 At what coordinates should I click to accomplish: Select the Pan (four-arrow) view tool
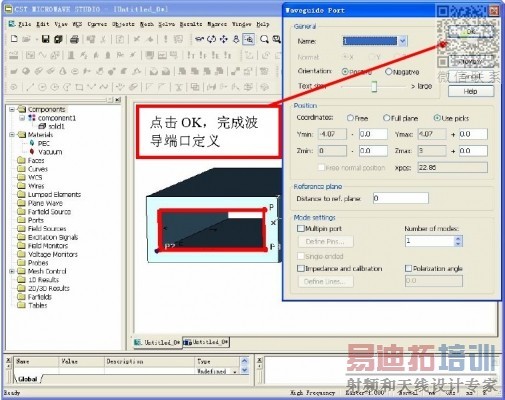click(223, 39)
